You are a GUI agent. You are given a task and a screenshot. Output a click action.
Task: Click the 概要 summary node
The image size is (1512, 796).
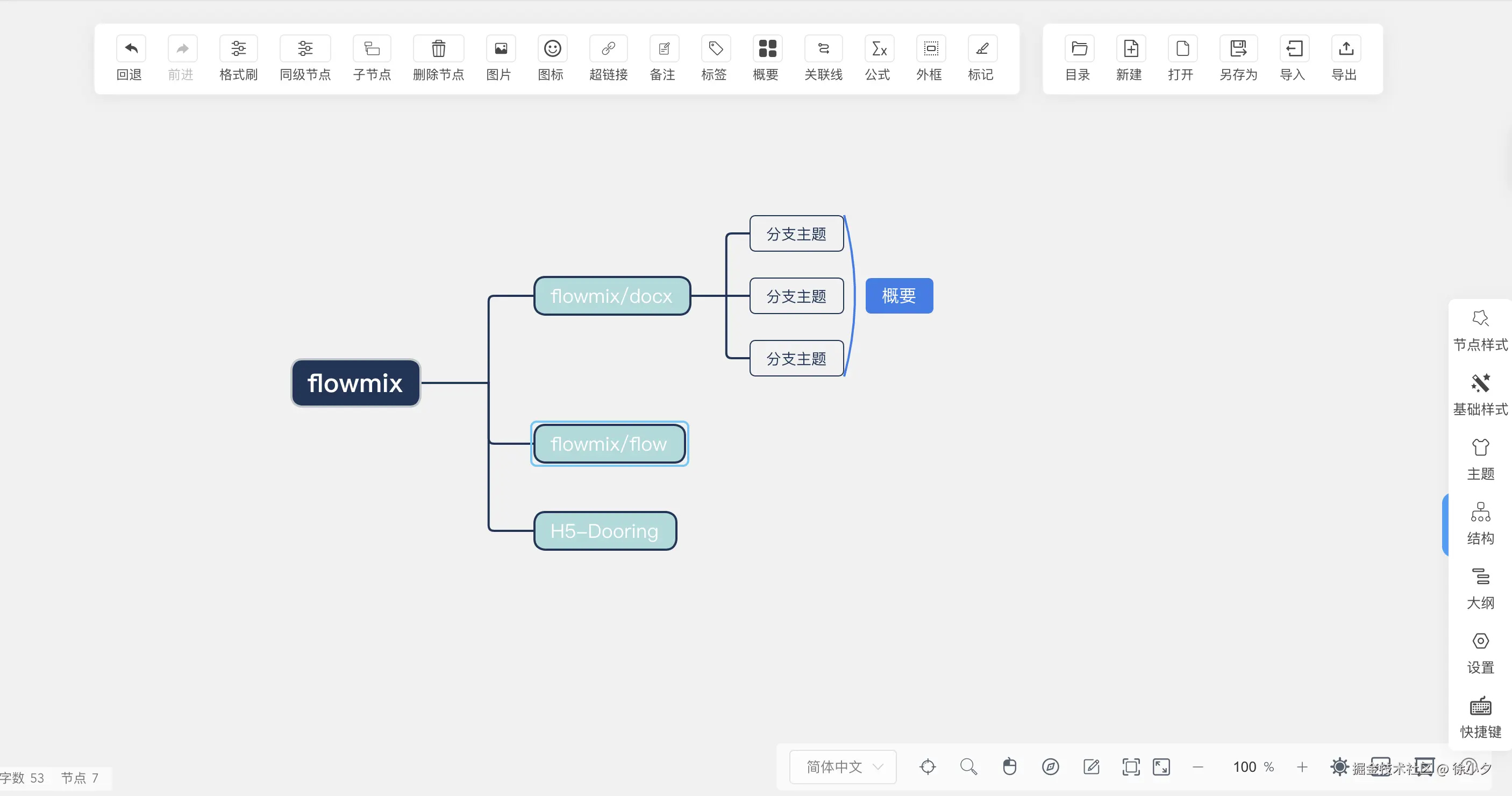(x=898, y=296)
